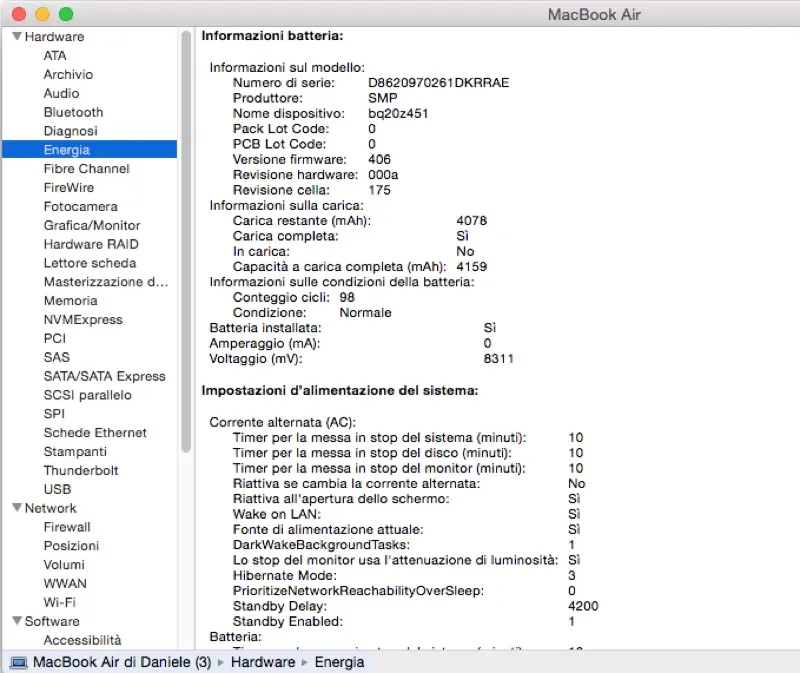This screenshot has width=800, height=673.
Task: Select SPI in the sidebar
Action: (x=54, y=414)
